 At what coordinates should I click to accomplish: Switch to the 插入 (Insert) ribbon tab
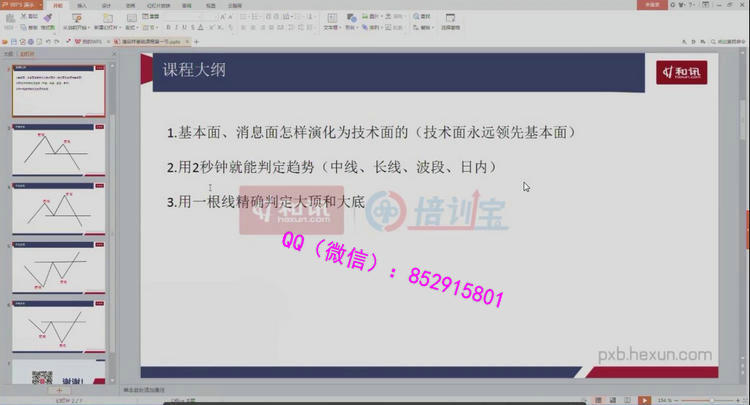tap(81, 5)
